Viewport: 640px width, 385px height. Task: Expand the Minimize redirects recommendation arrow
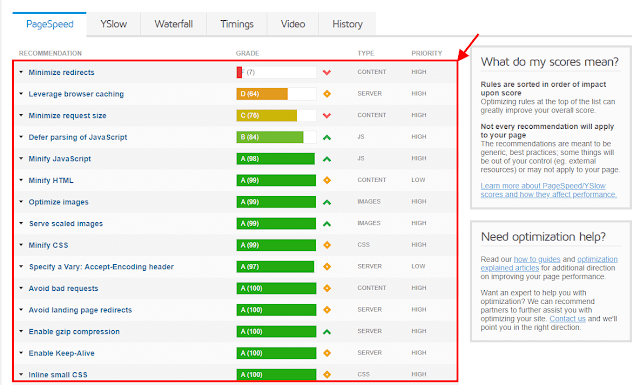(x=21, y=72)
